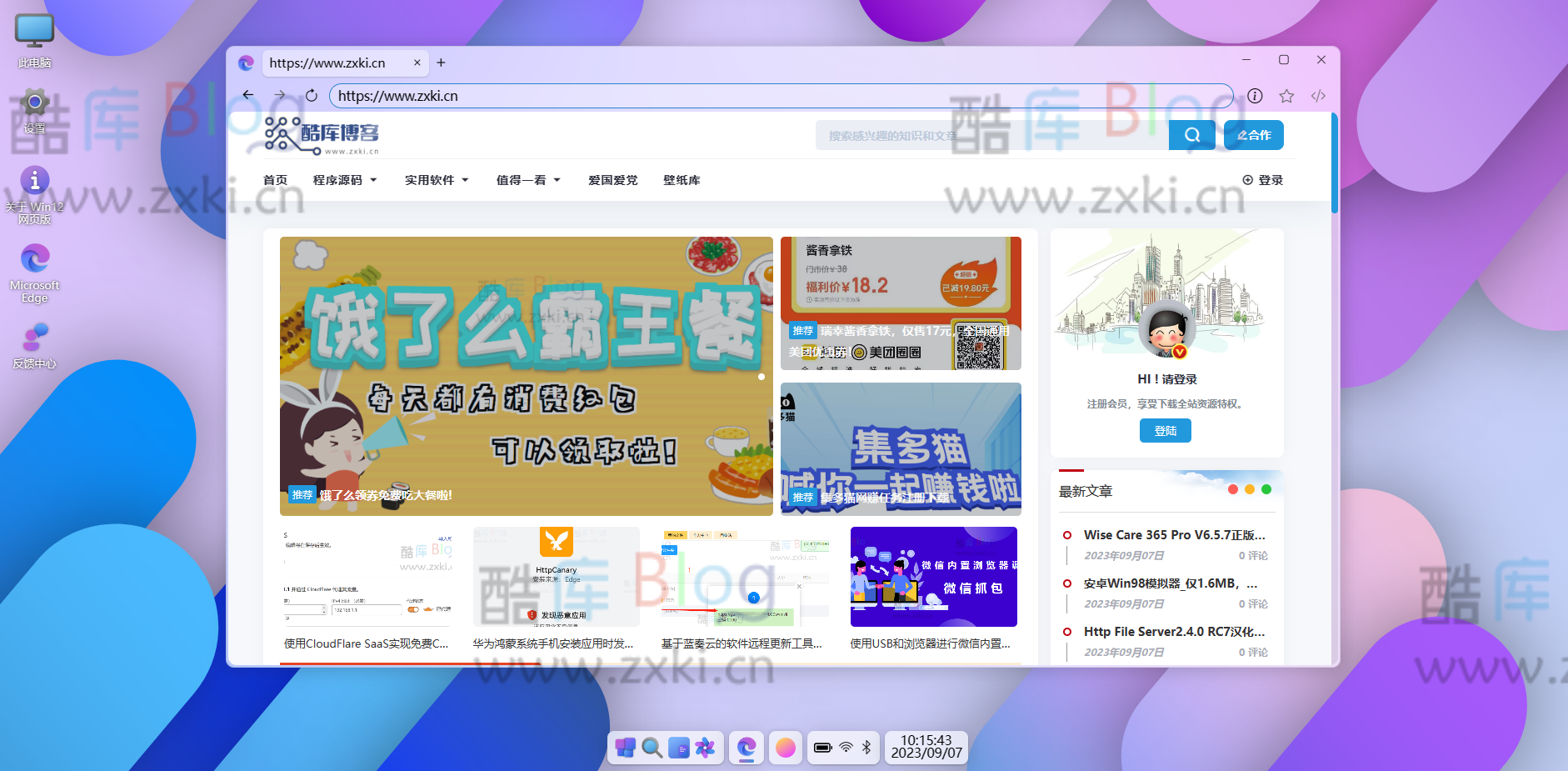
Task: Click the browser reload icon
Action: 311,95
